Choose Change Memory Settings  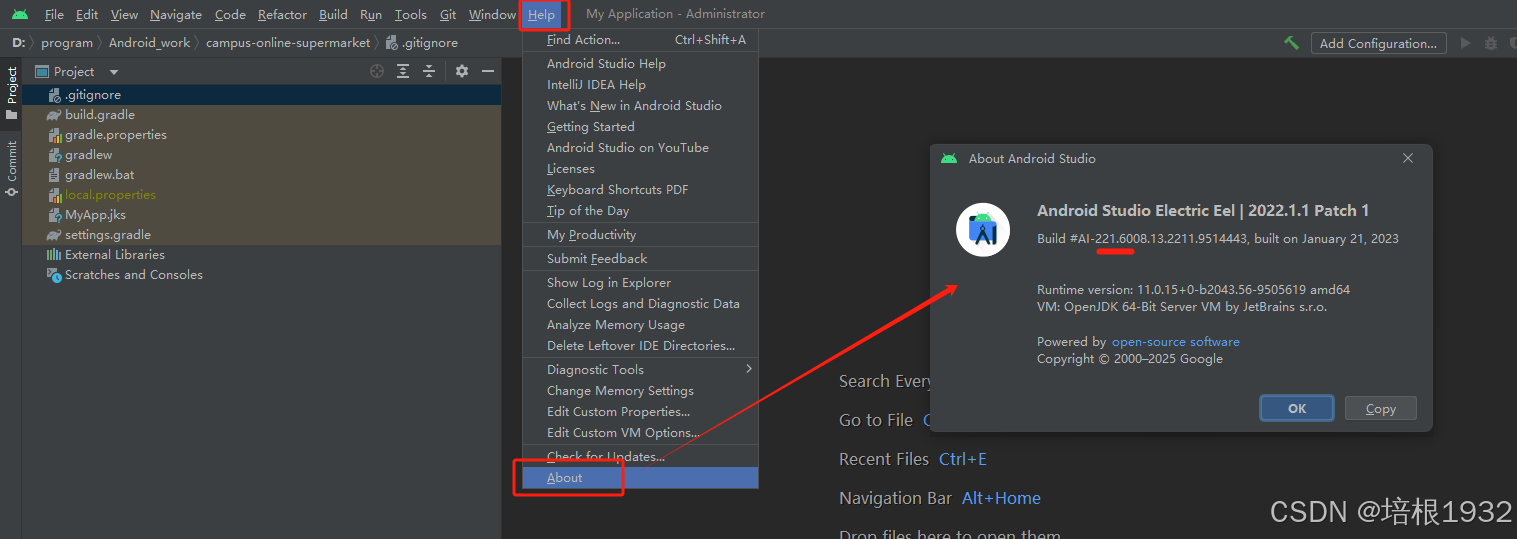pyautogui.click(x=640, y=390)
